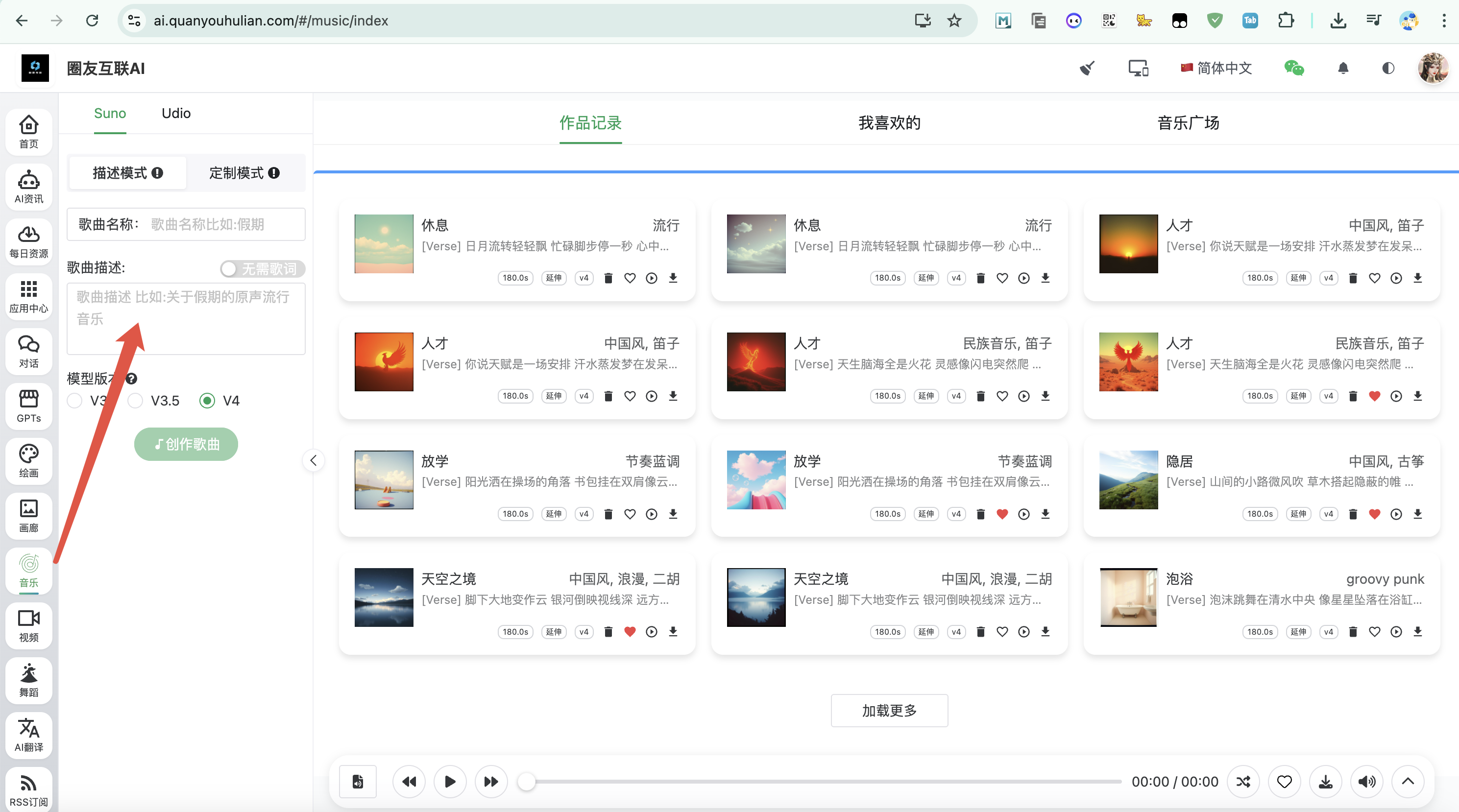The width and height of the screenshot is (1459, 812).
Task: Open 视频 video sidebar item
Action: coord(29,626)
